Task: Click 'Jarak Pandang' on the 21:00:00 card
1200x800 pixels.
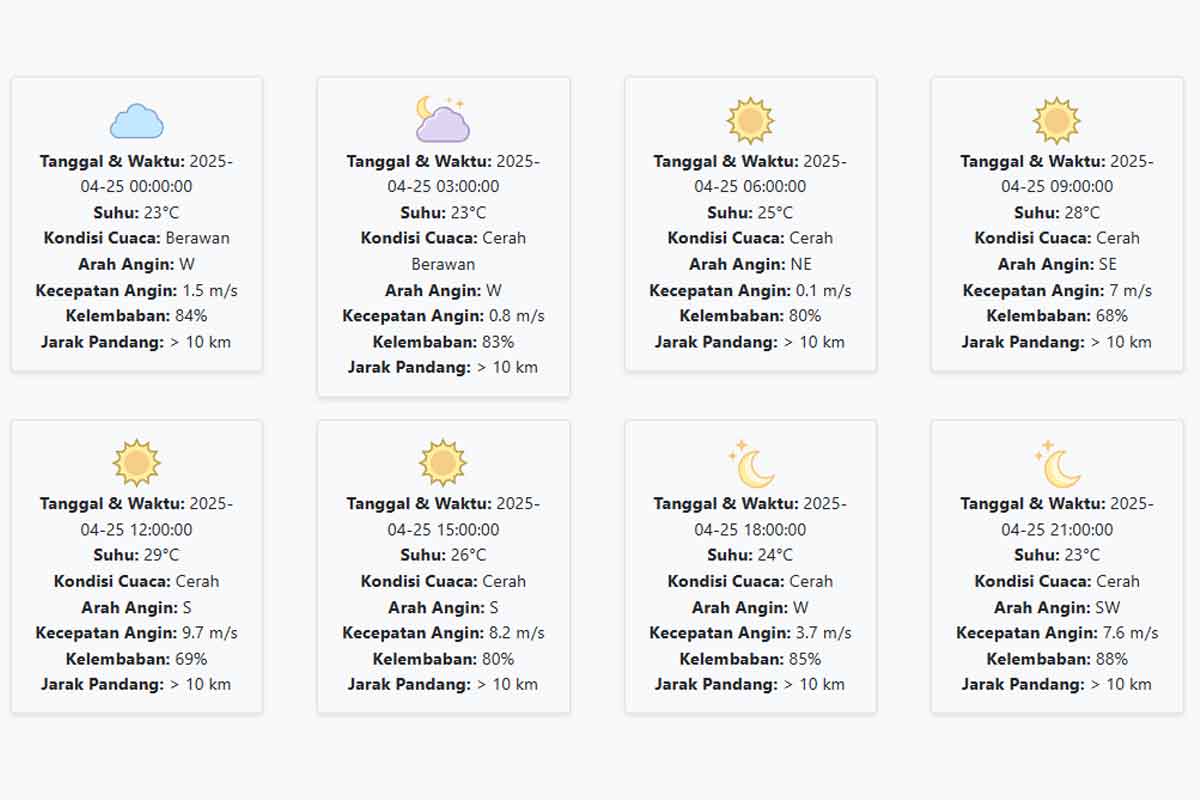Action: tap(1023, 685)
